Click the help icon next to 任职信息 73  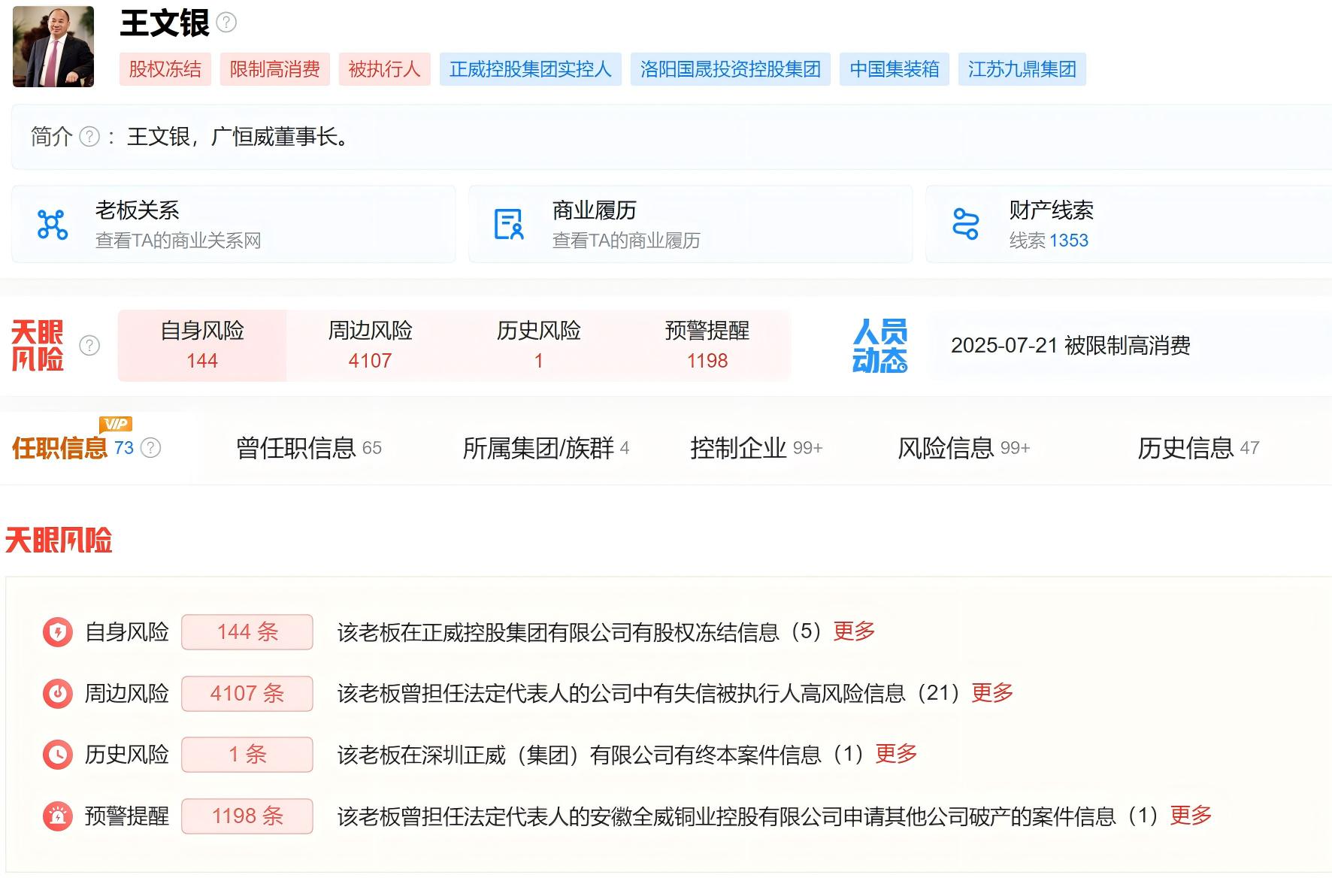click(151, 448)
